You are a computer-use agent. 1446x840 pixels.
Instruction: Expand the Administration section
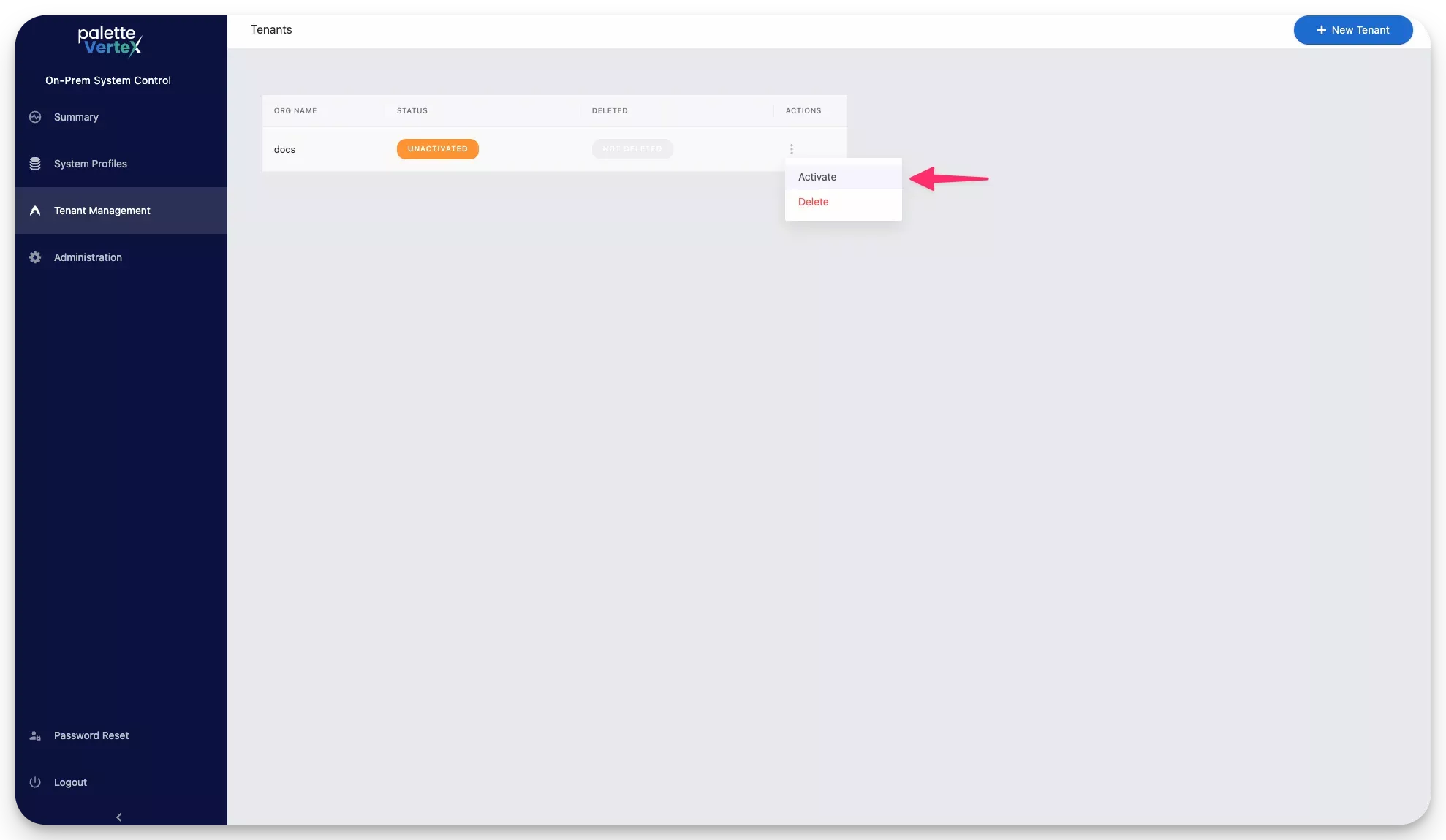tap(87, 257)
